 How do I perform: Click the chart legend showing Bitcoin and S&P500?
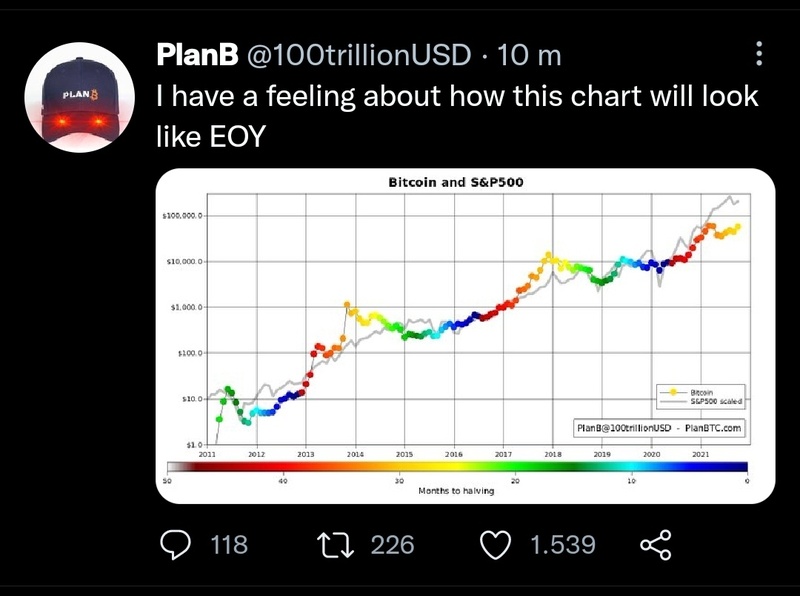[x=701, y=396]
